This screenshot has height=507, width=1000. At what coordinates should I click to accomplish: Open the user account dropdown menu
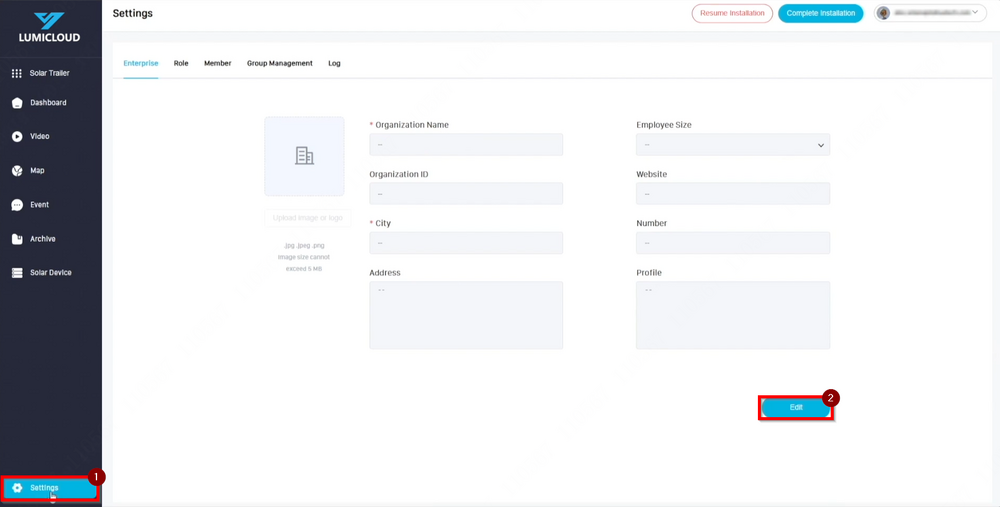(x=930, y=13)
